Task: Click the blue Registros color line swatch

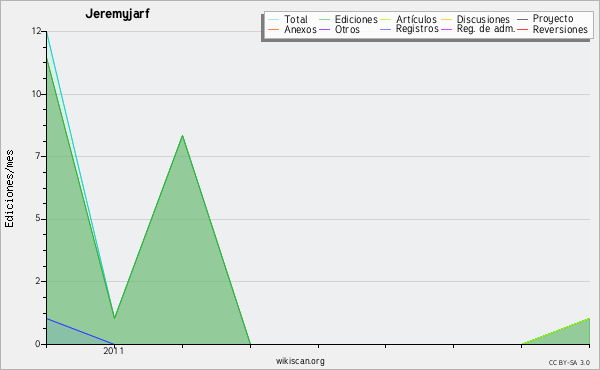Action: coord(386,29)
